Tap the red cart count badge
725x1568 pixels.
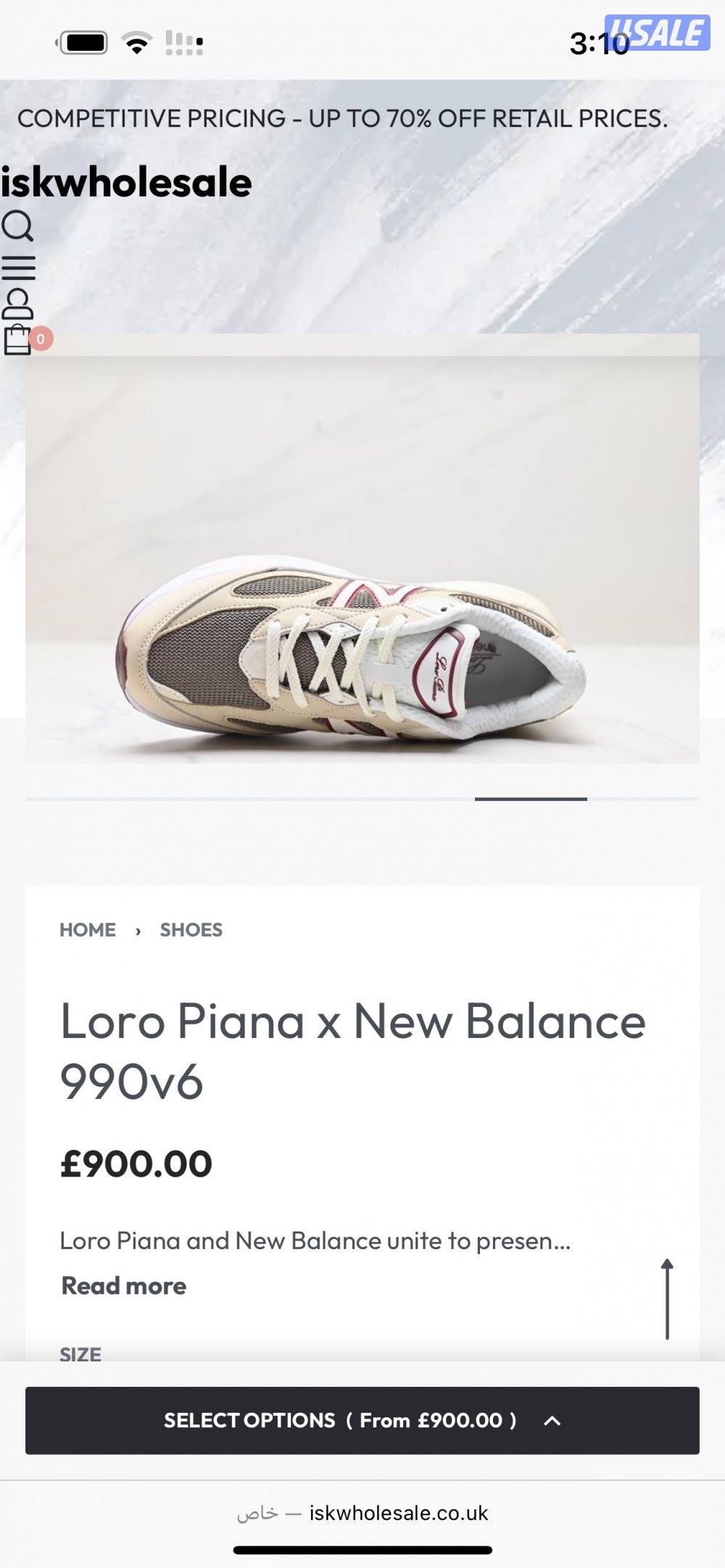coord(41,339)
